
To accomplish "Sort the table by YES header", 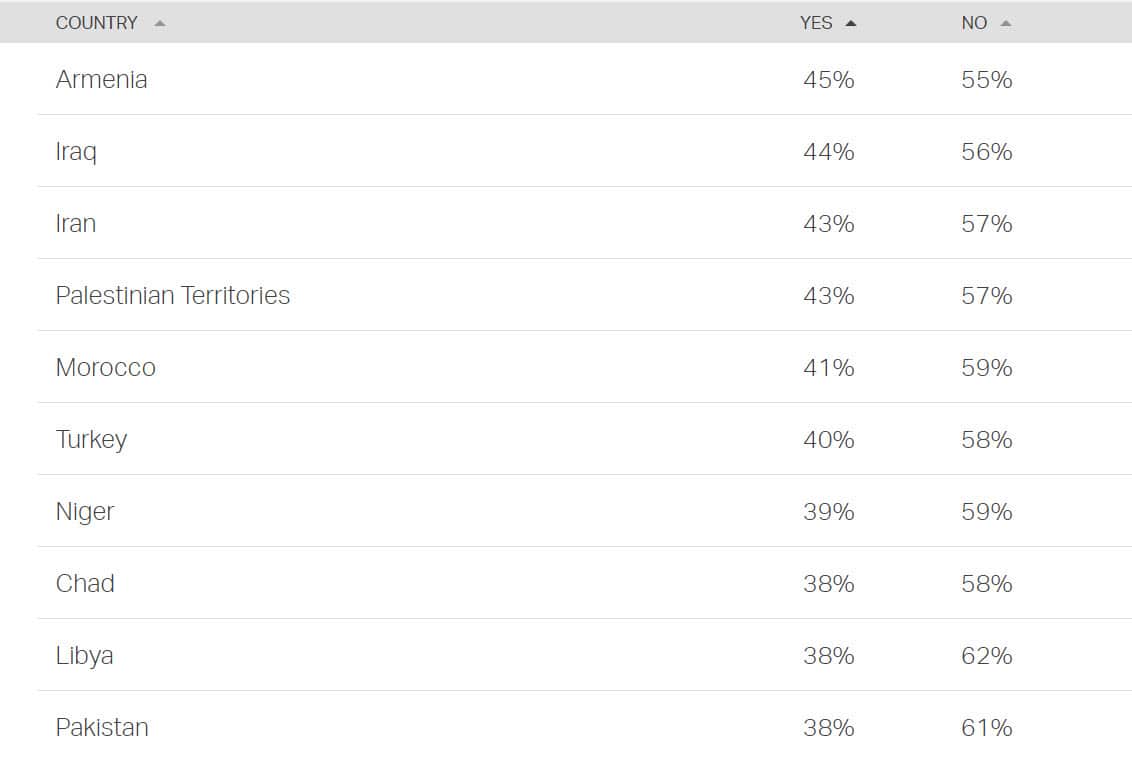I will [x=815, y=22].
